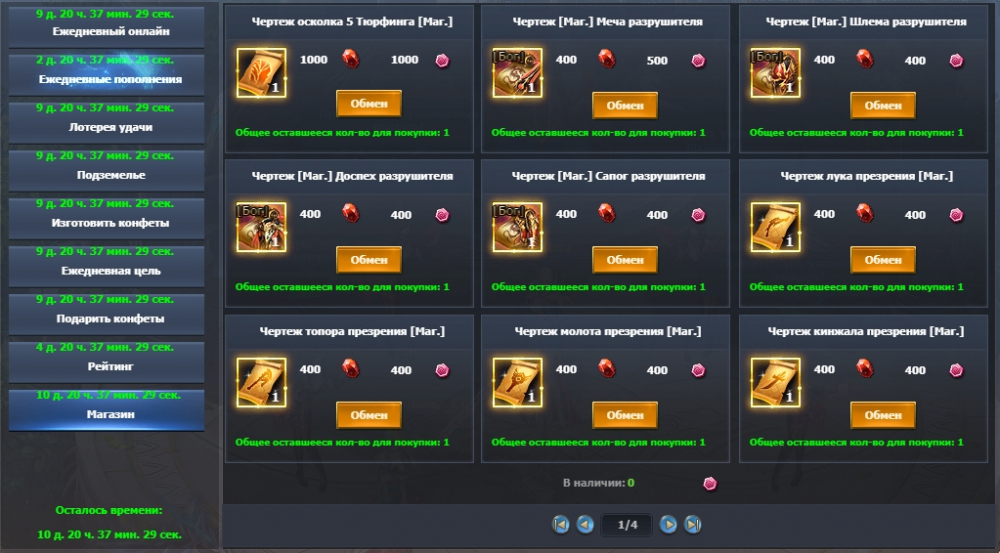Click the Dagger of Contempt blueprint icon
This screenshot has height=553, width=1000.
[x=776, y=382]
